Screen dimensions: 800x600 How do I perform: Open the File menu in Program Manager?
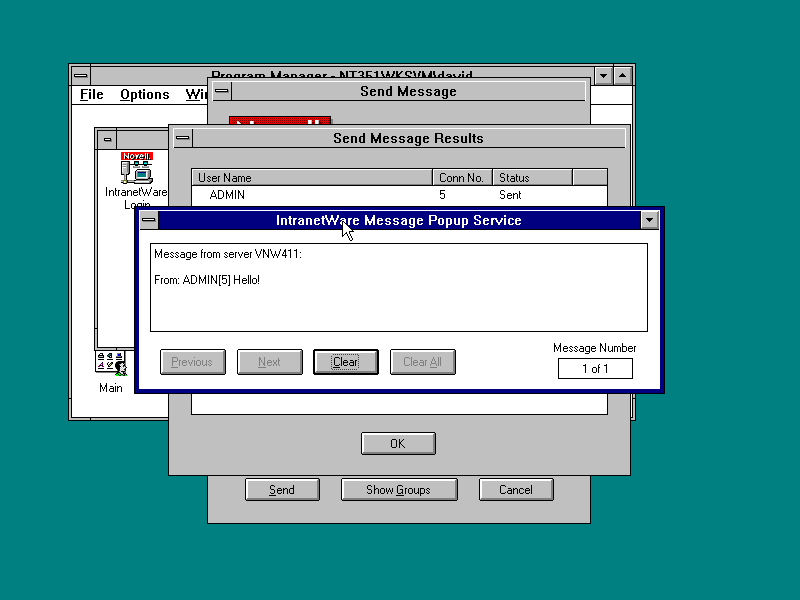[92, 94]
